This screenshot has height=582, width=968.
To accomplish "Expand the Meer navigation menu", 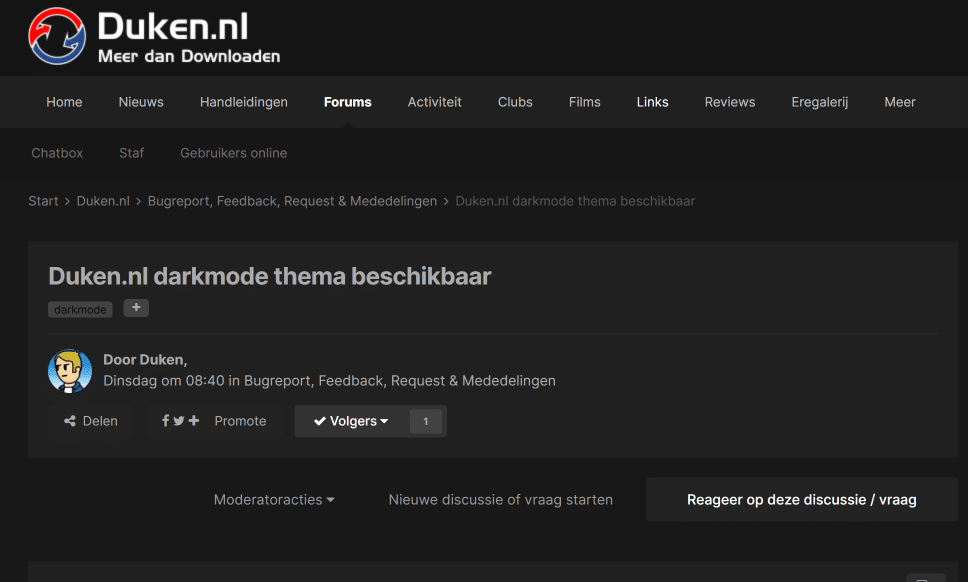I will point(899,102).
